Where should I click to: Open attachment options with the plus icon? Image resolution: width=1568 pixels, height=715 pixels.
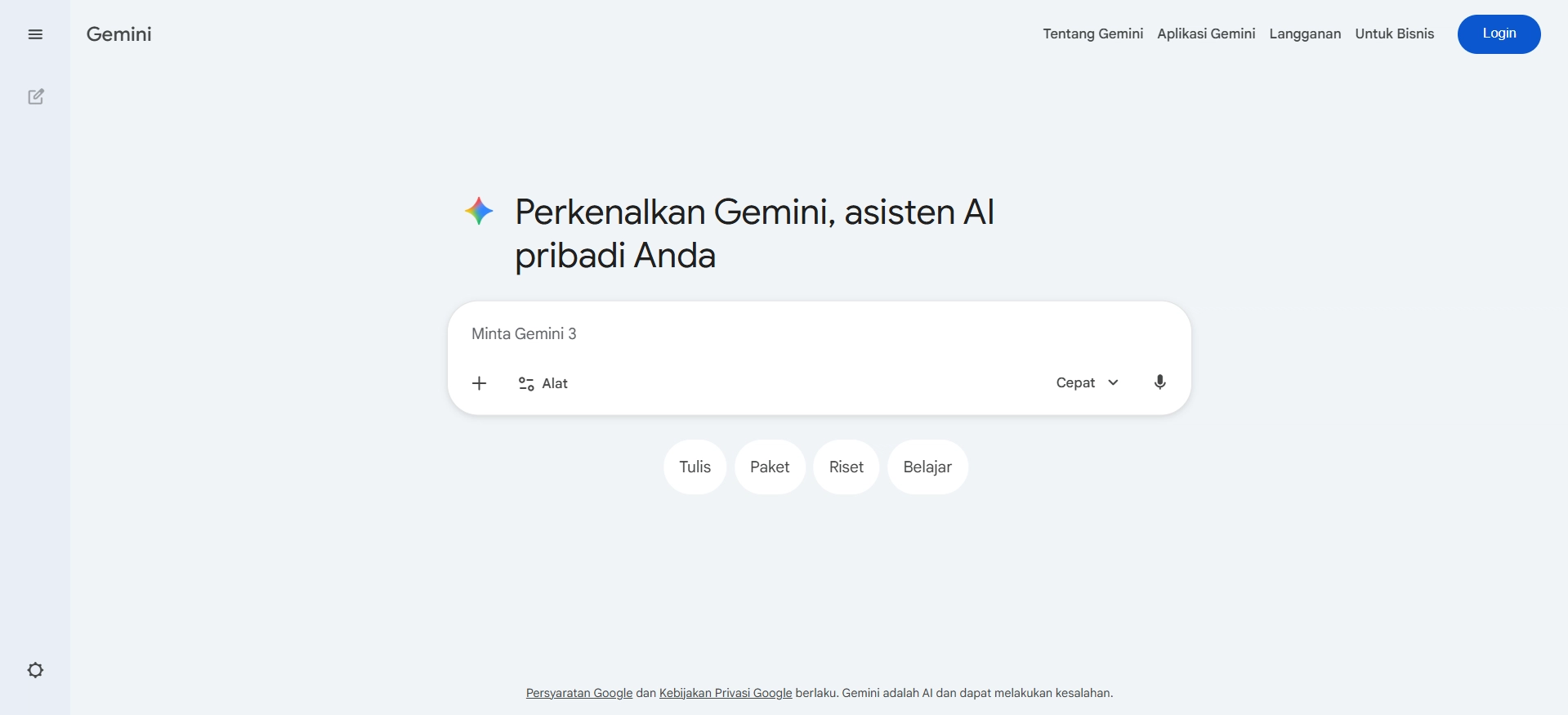click(479, 382)
